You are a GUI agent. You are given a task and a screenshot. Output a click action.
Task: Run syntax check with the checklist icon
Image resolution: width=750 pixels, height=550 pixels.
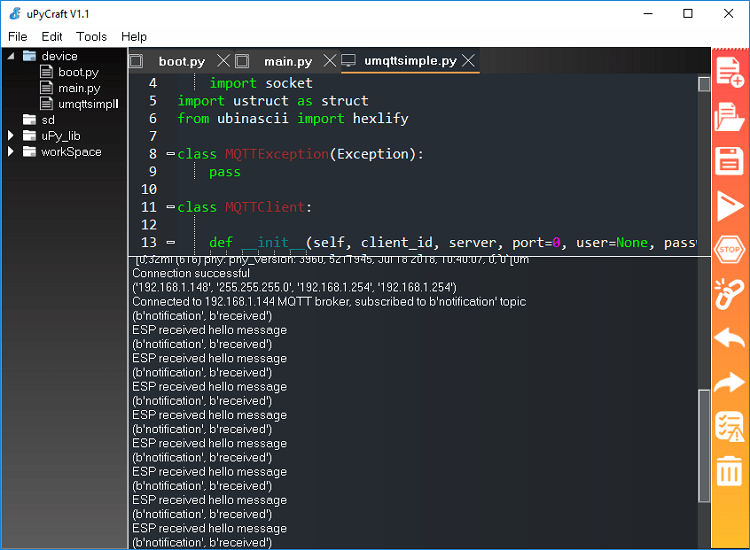(x=730, y=426)
